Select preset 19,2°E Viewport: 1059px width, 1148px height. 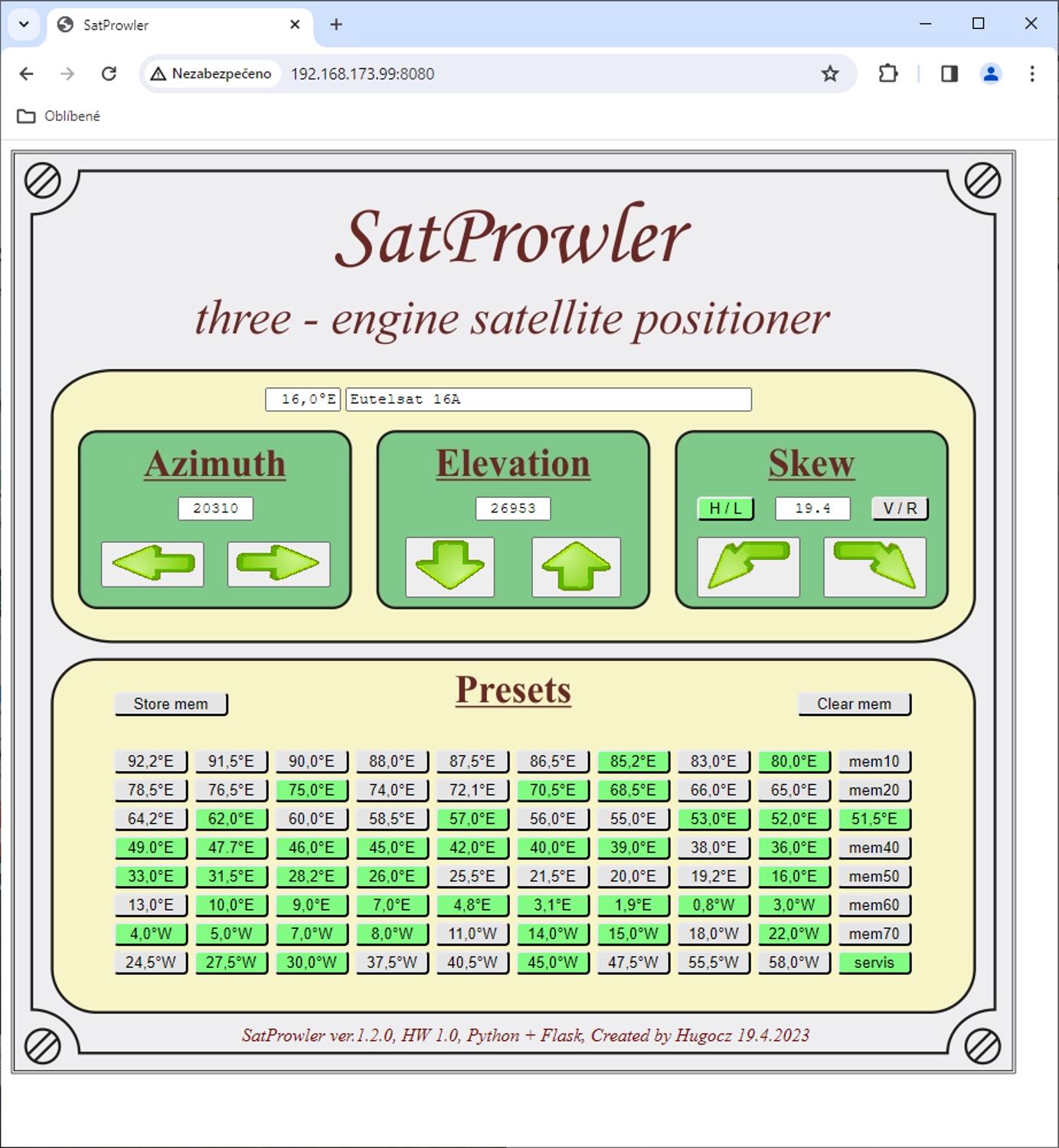tap(714, 876)
